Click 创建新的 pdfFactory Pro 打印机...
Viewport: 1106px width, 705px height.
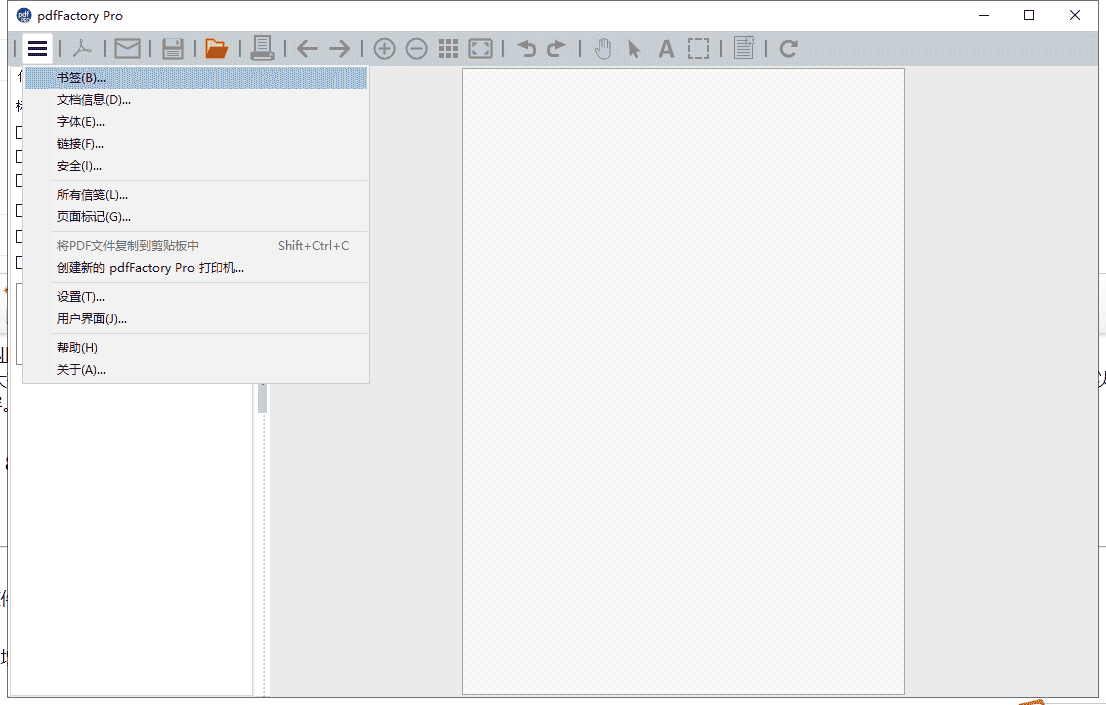click(150, 268)
